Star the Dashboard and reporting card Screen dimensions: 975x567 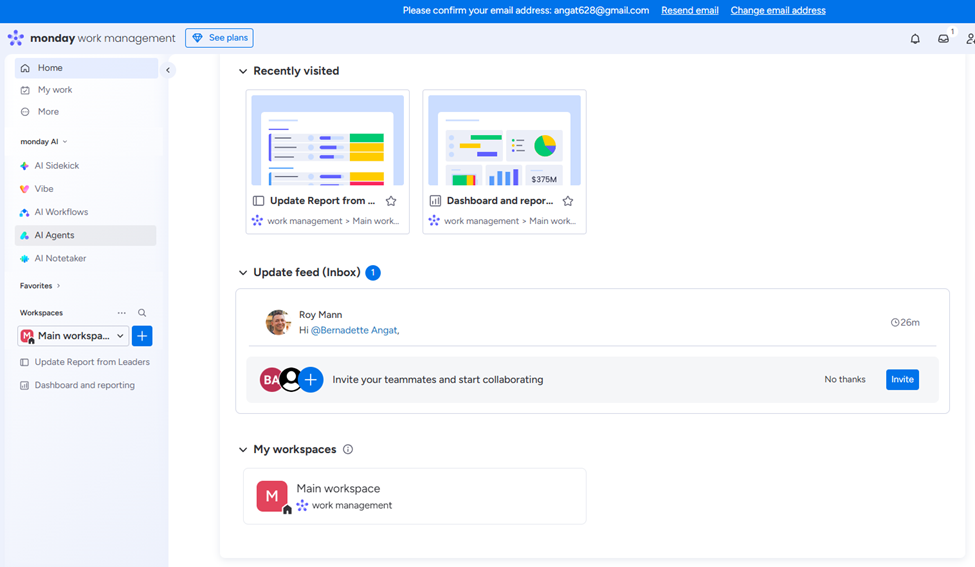[x=568, y=201]
